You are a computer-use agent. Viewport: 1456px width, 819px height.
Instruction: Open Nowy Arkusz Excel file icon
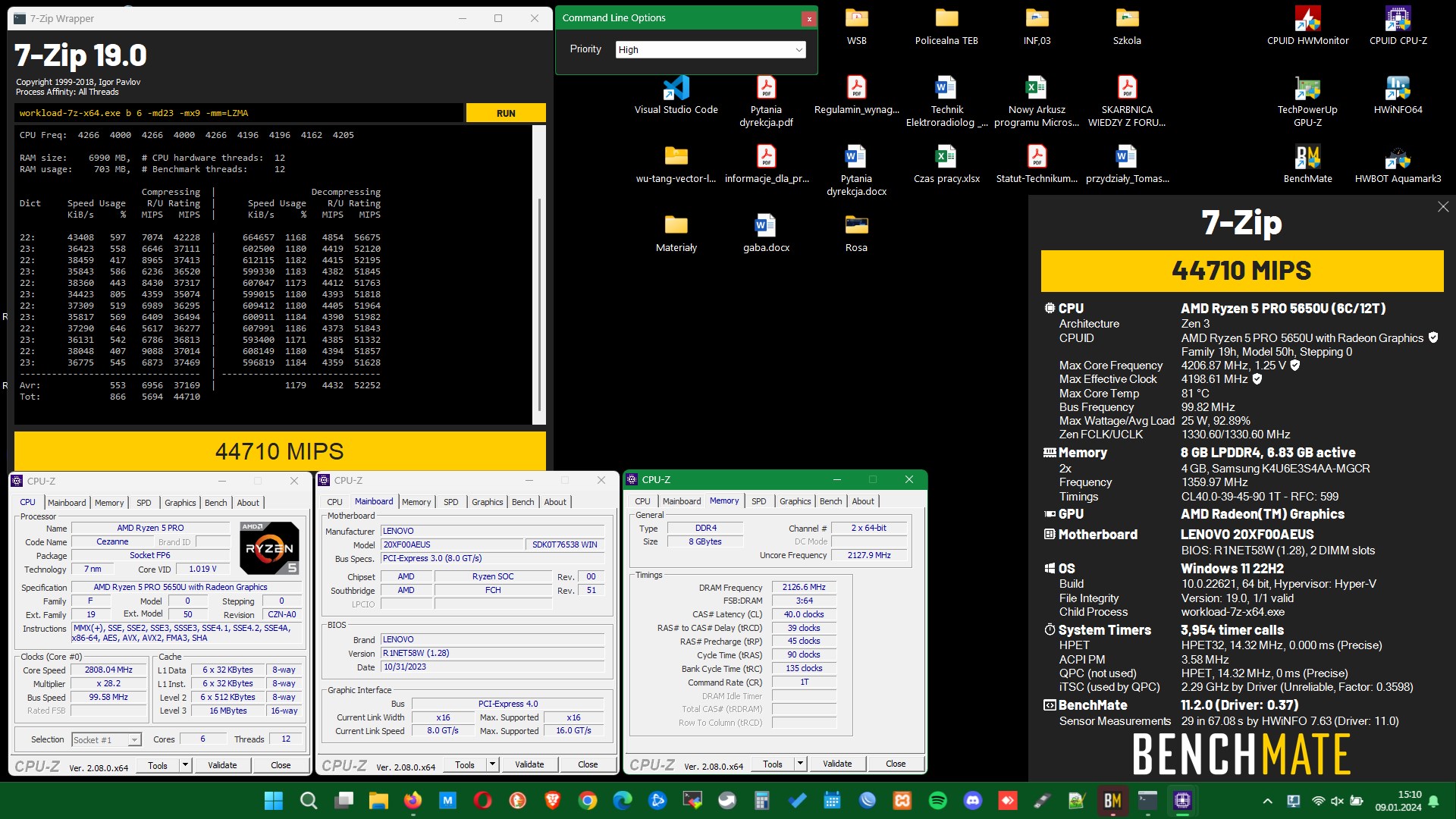pos(1036,101)
